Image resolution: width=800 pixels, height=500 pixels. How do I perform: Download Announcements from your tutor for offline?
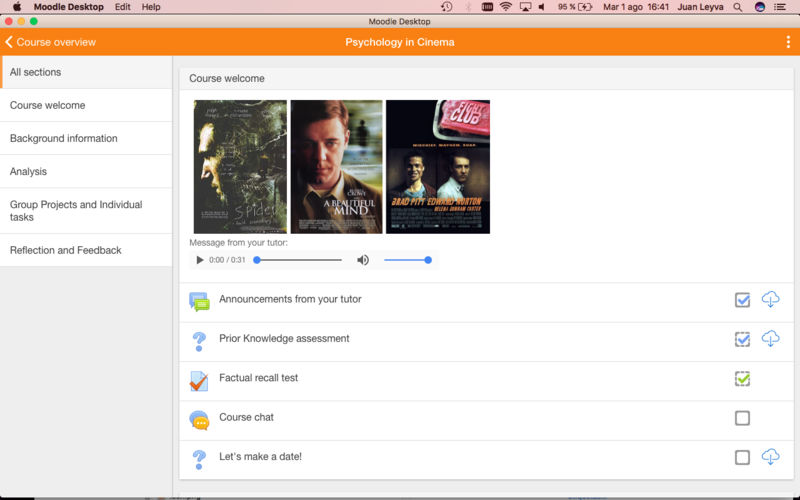coord(770,299)
